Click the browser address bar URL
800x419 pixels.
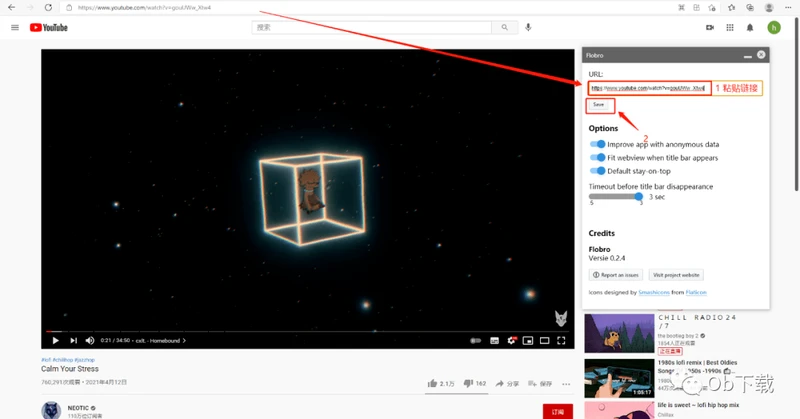click(x=144, y=8)
